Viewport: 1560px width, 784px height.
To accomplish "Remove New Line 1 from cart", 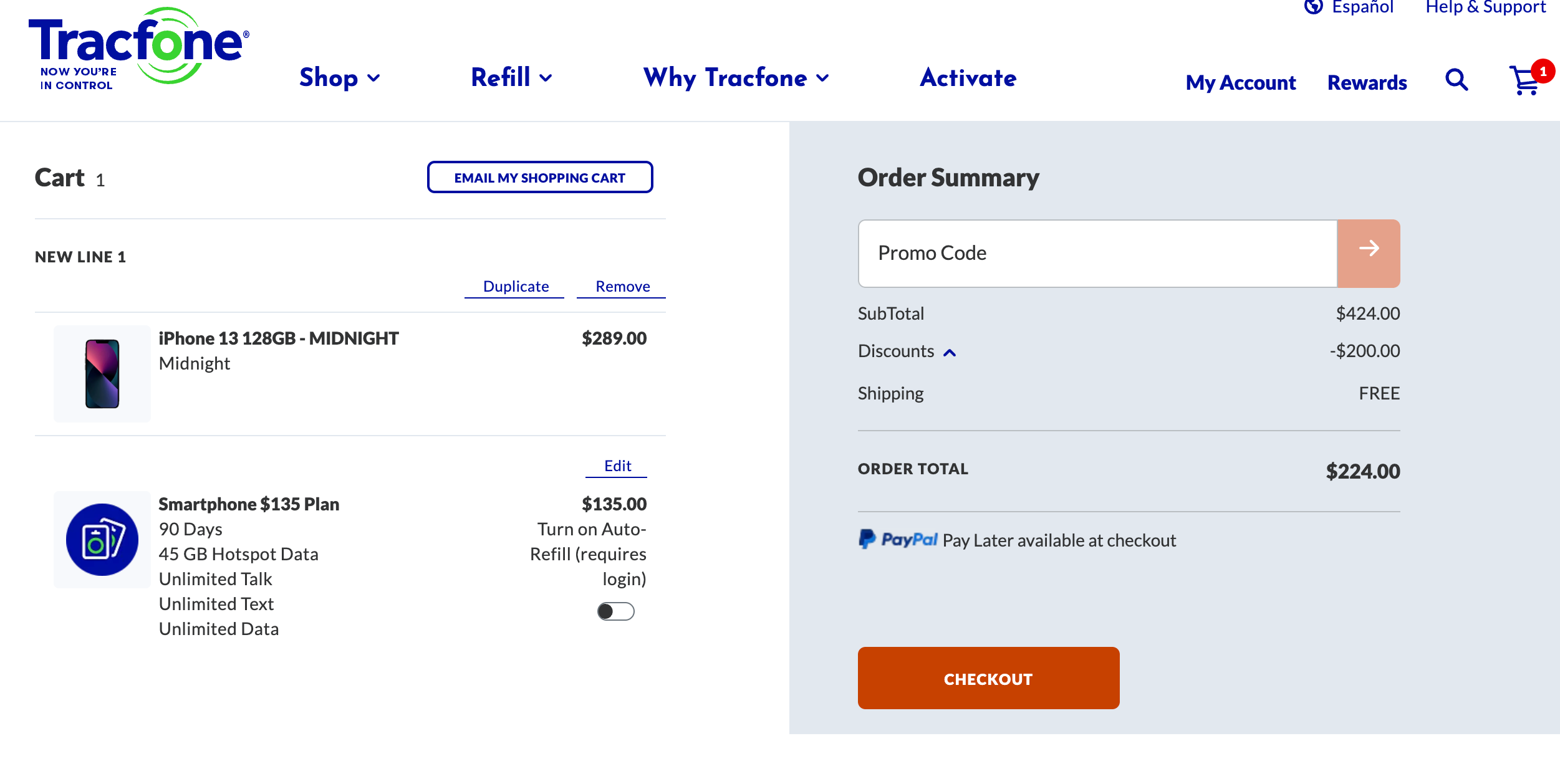I will [622, 286].
